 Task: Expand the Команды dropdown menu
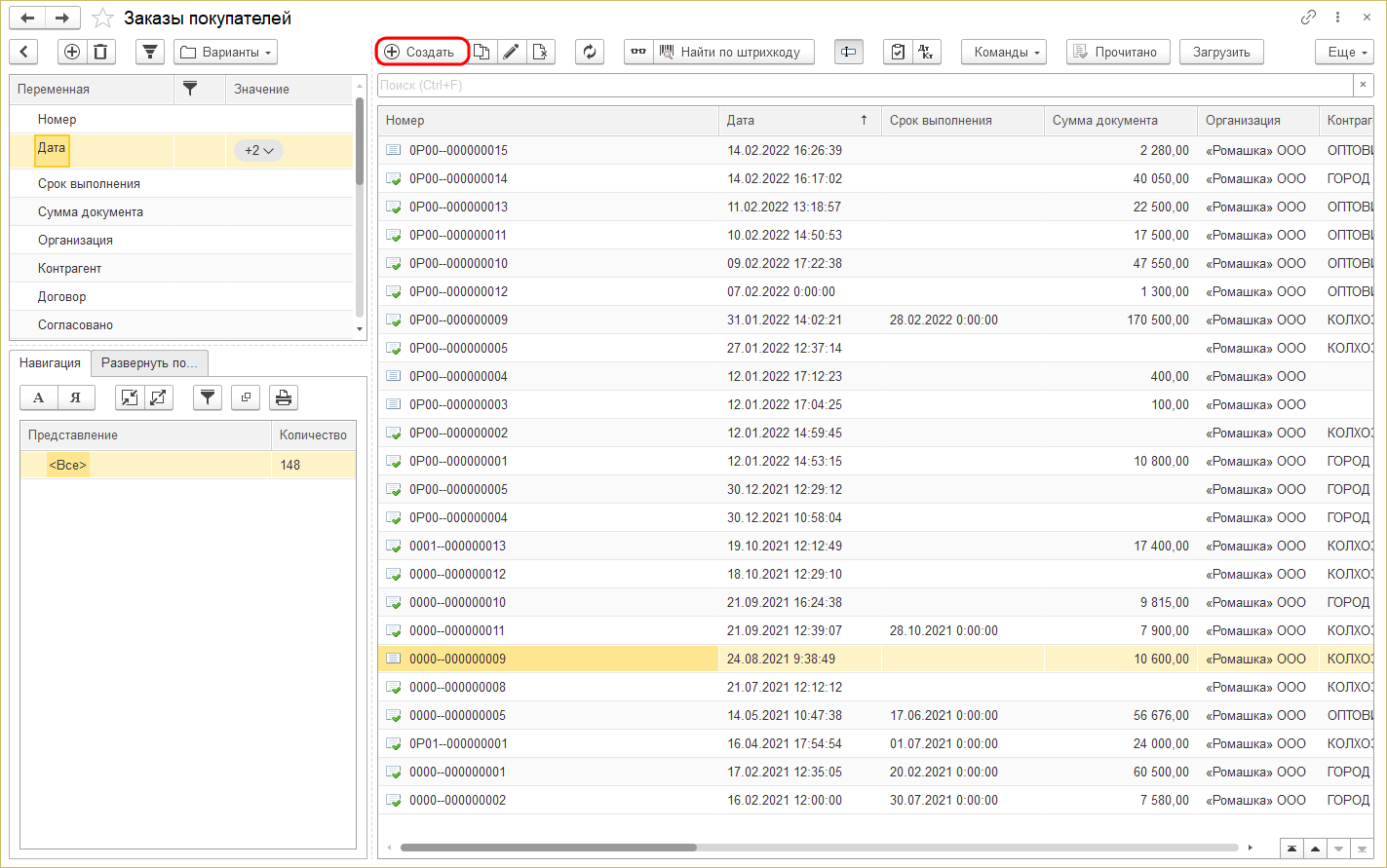point(1003,52)
